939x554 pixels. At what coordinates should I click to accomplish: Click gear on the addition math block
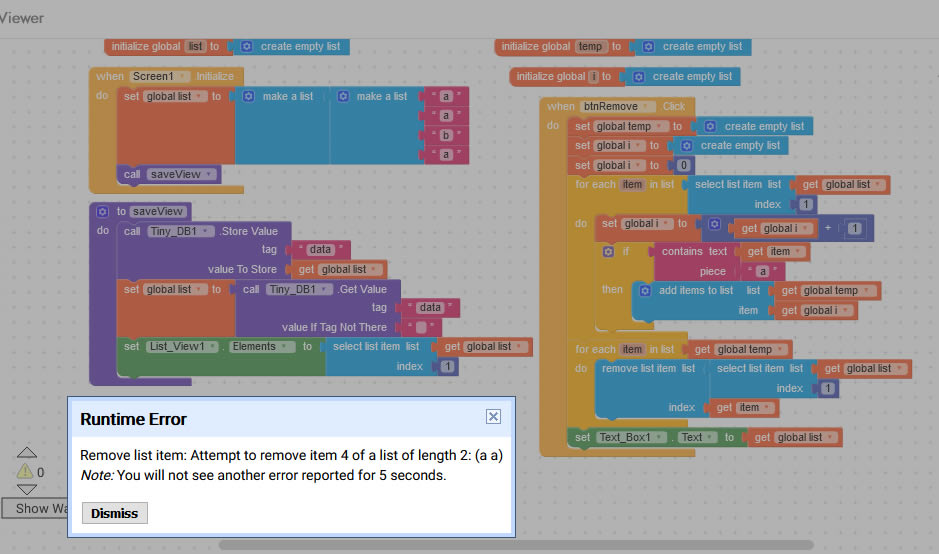coord(714,229)
